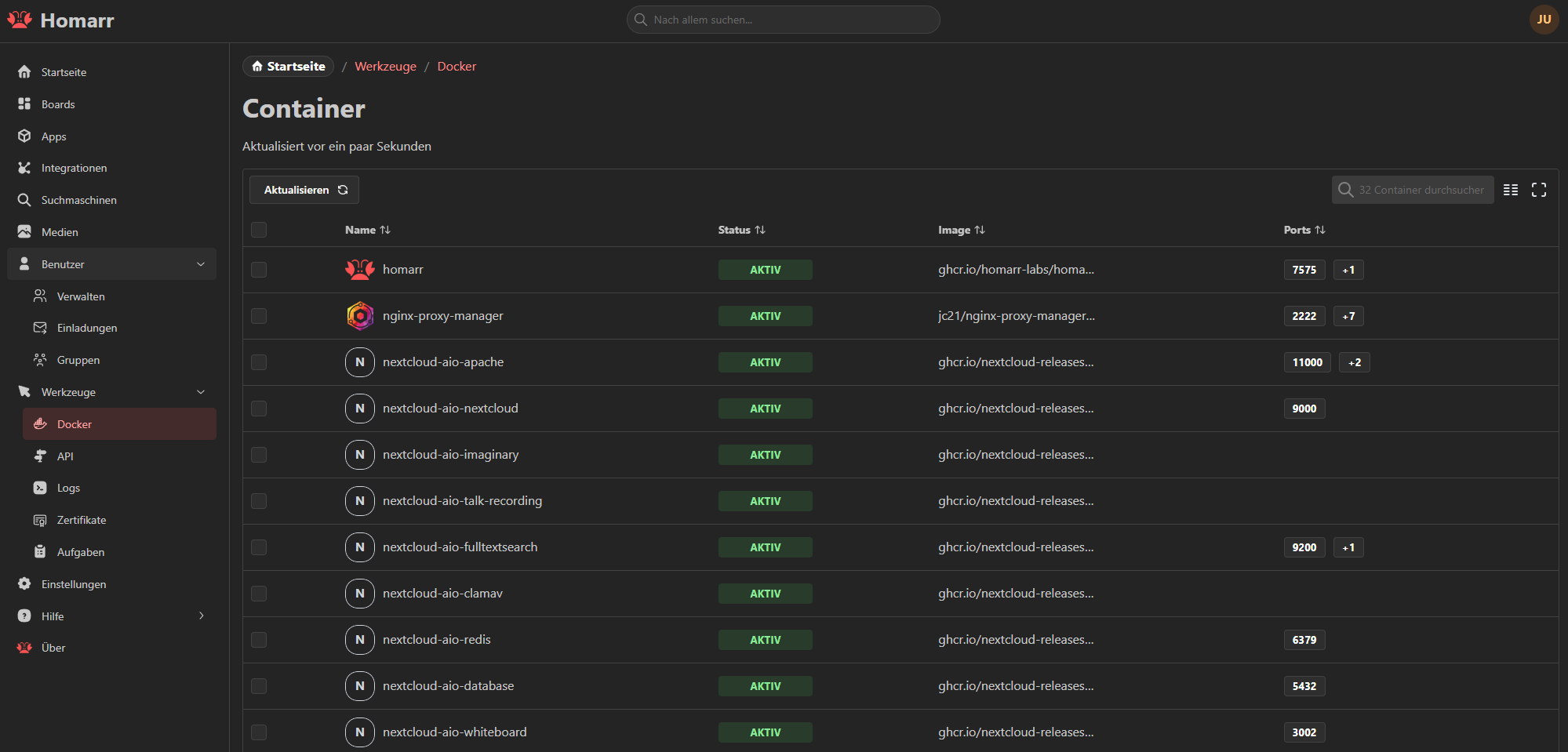
Task: Open the column density toggle icon
Action: (x=1510, y=190)
